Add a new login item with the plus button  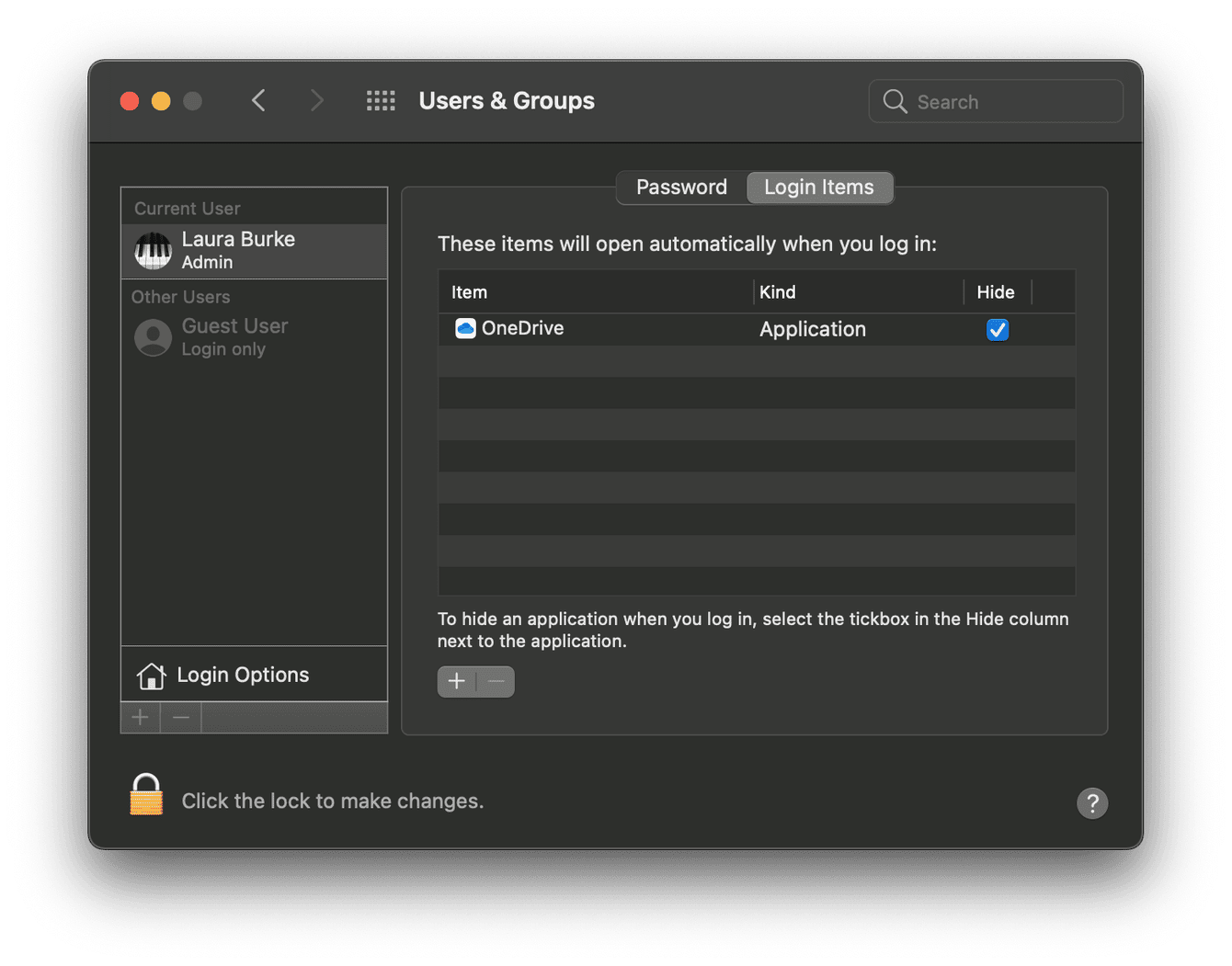[456, 681]
